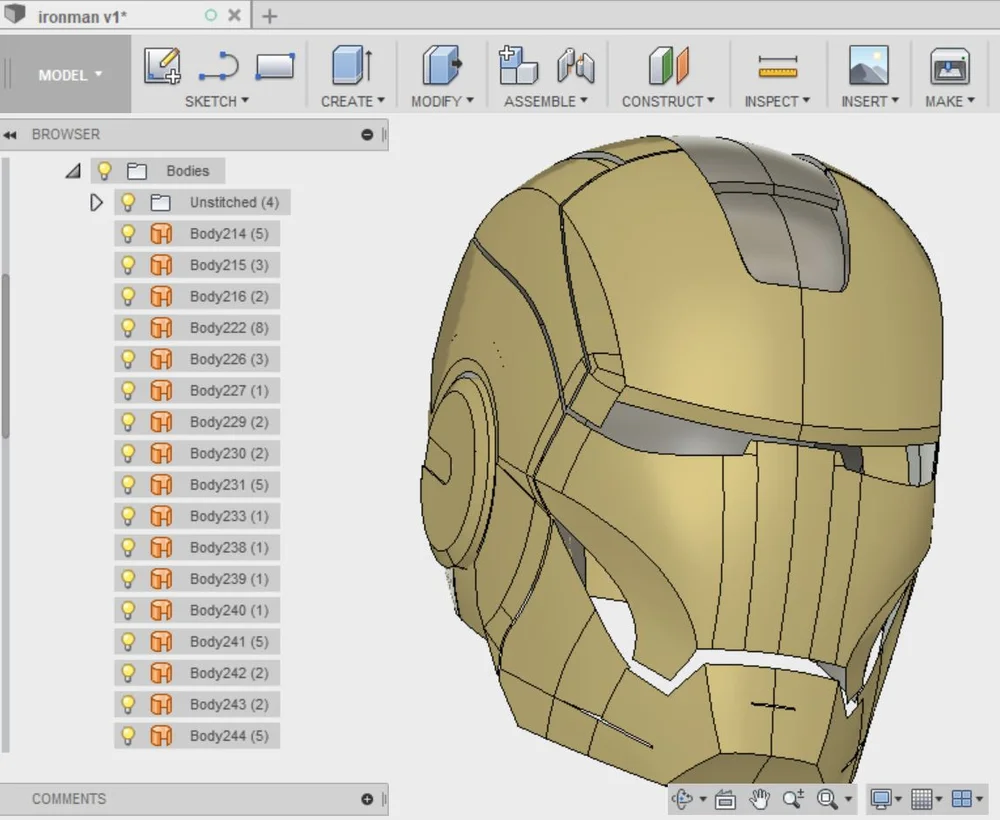
Task: Open the MODEL workspace dropdown
Action: tap(70, 75)
